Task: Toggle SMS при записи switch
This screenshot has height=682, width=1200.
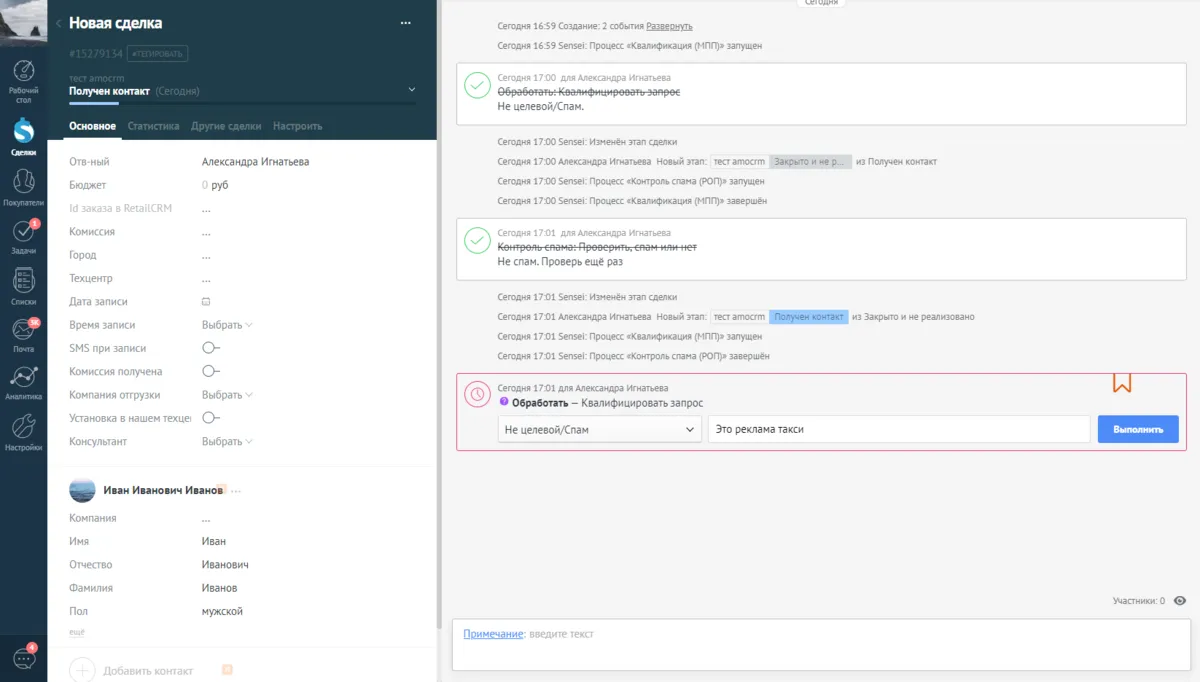Action: tap(210, 348)
